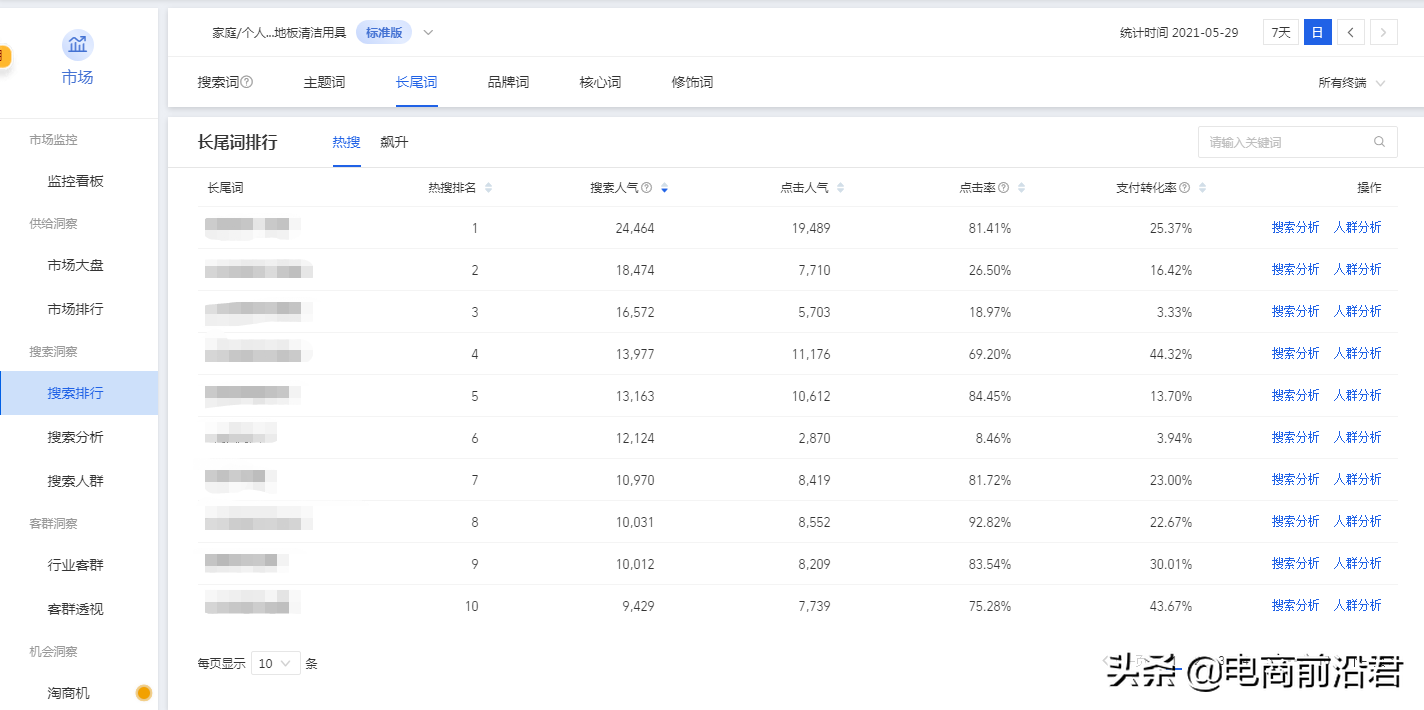Click the 请输入关键词 search input field
This screenshot has width=1424, height=710.
point(1280,142)
